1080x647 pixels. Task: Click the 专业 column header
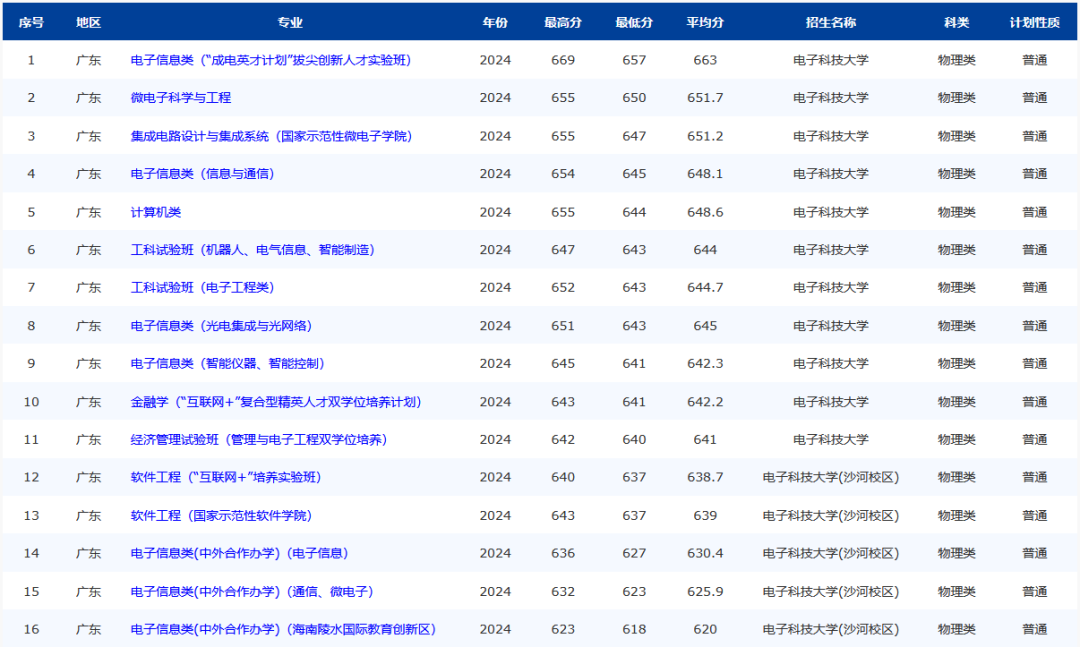coord(289,22)
